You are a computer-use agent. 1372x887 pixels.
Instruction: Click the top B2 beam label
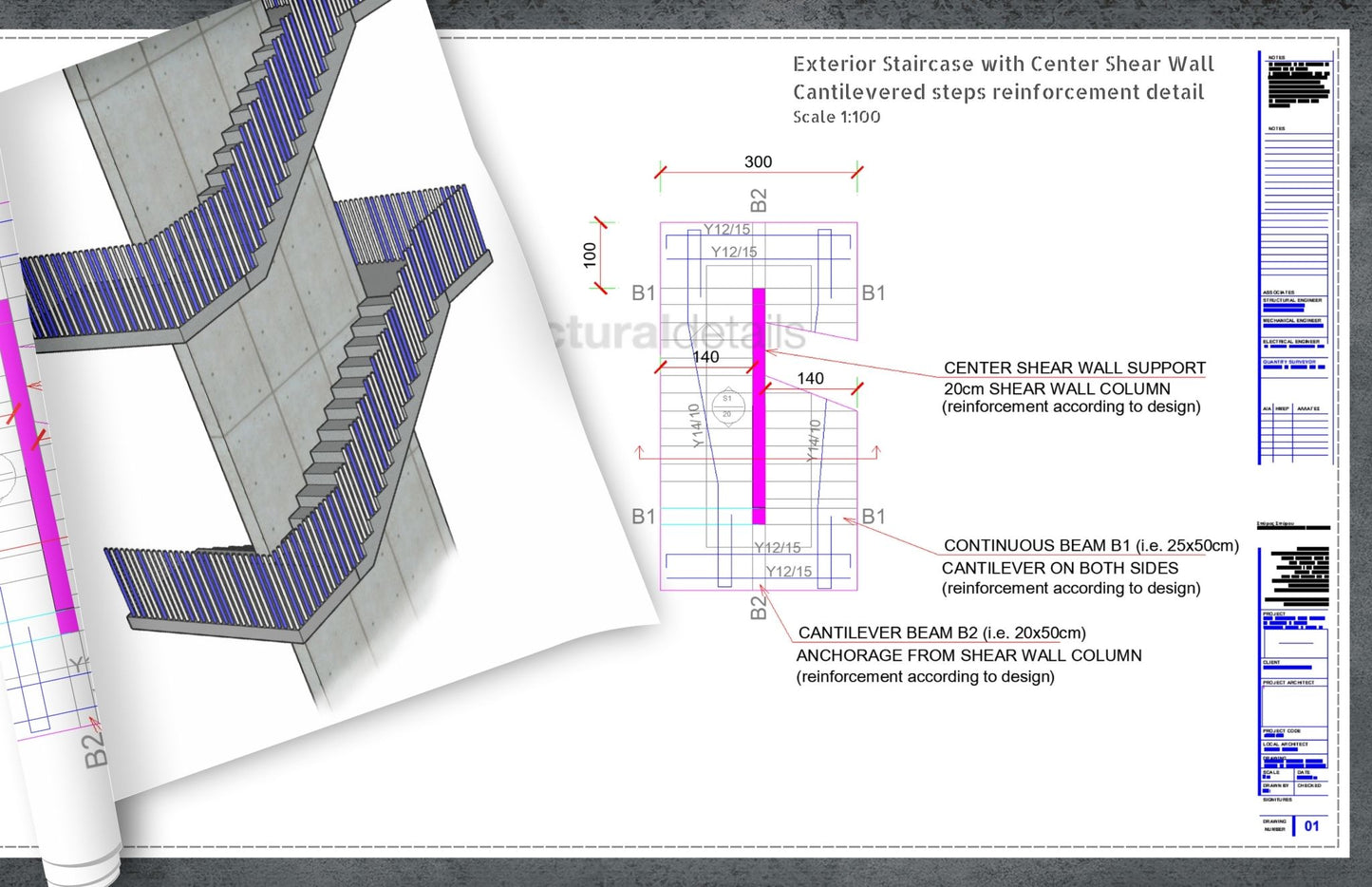click(758, 200)
